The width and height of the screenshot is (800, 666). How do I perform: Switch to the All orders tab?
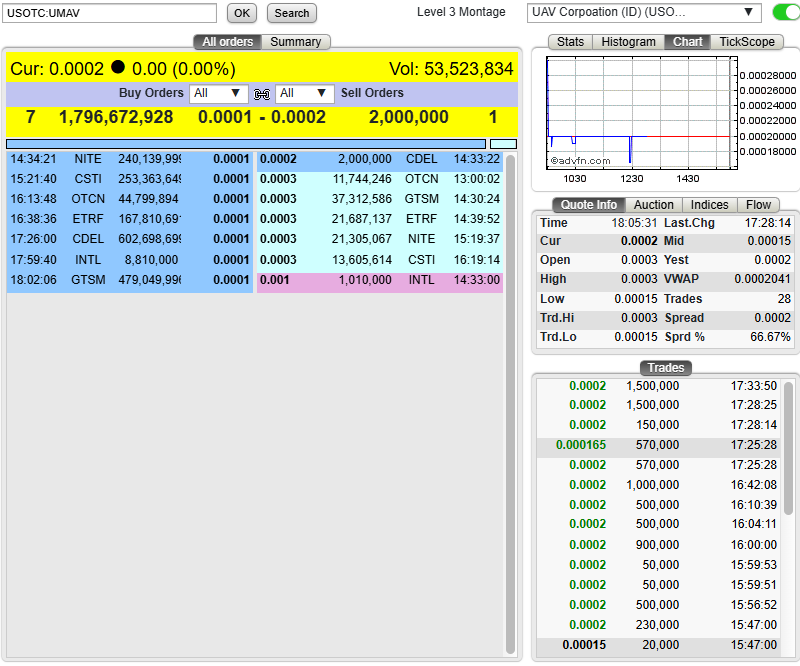click(x=228, y=42)
